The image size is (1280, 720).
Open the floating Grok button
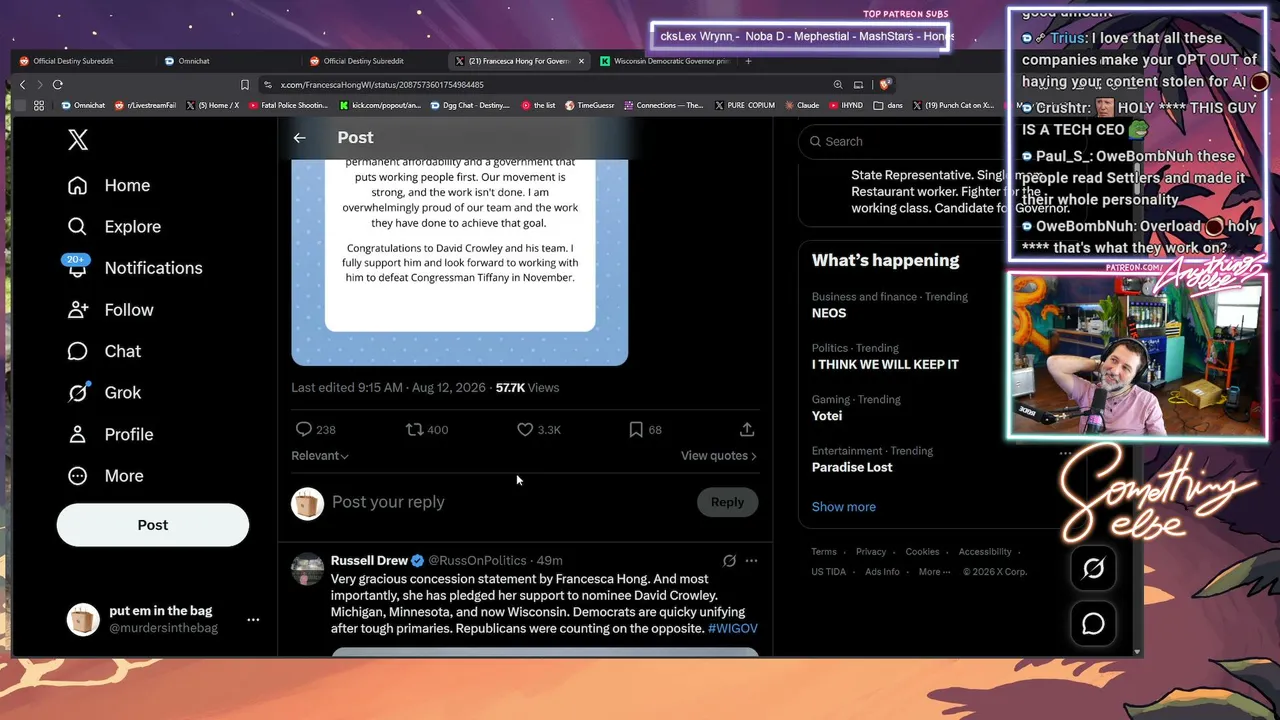point(1093,569)
